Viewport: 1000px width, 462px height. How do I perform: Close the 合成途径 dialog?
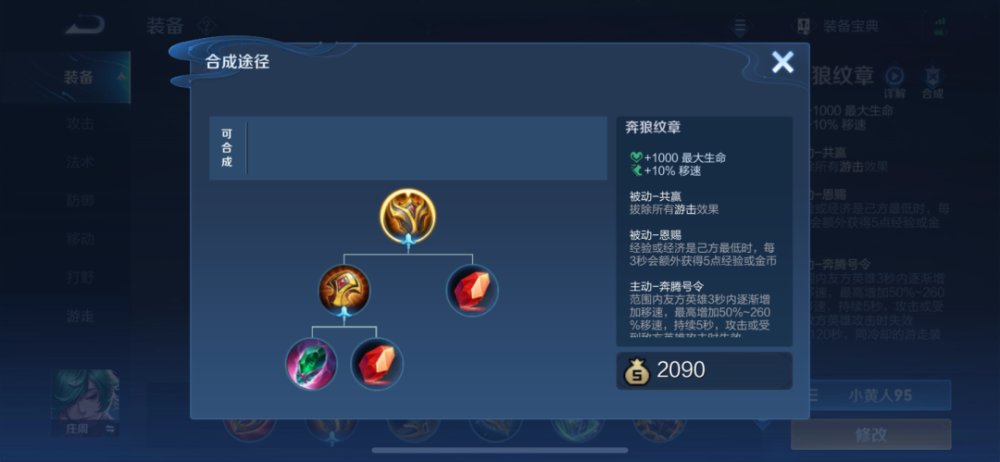click(x=783, y=62)
